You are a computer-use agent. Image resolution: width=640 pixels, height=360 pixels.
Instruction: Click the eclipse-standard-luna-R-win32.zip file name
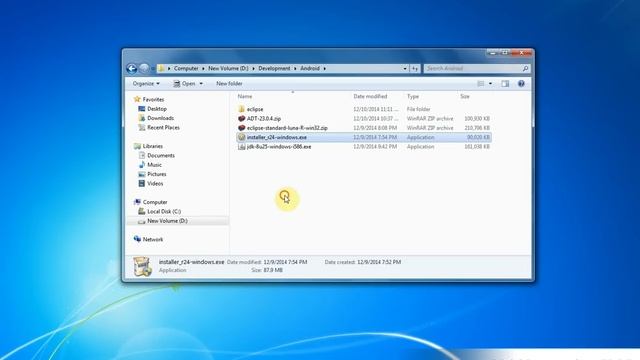click(287, 128)
